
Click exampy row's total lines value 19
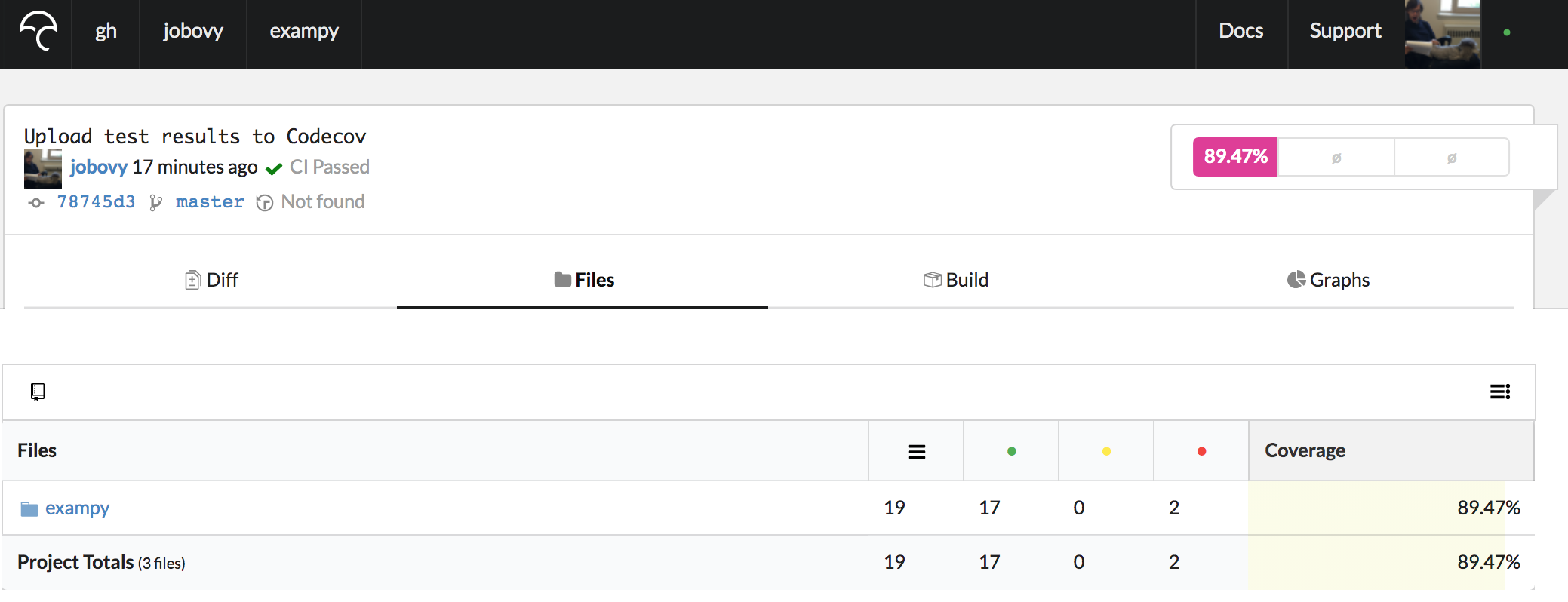click(x=894, y=508)
